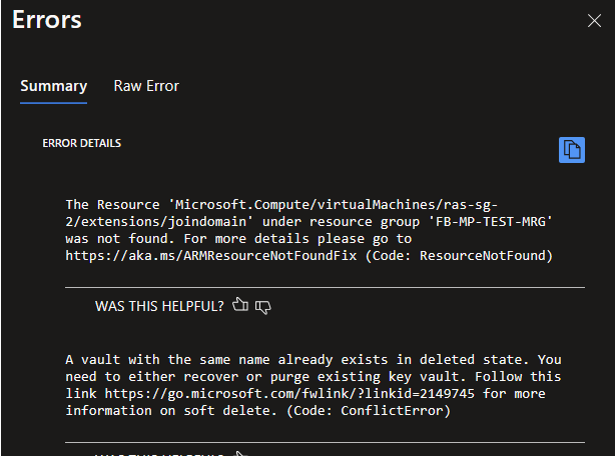Click the Errors panel title
616x456 pixels.
coord(47,20)
